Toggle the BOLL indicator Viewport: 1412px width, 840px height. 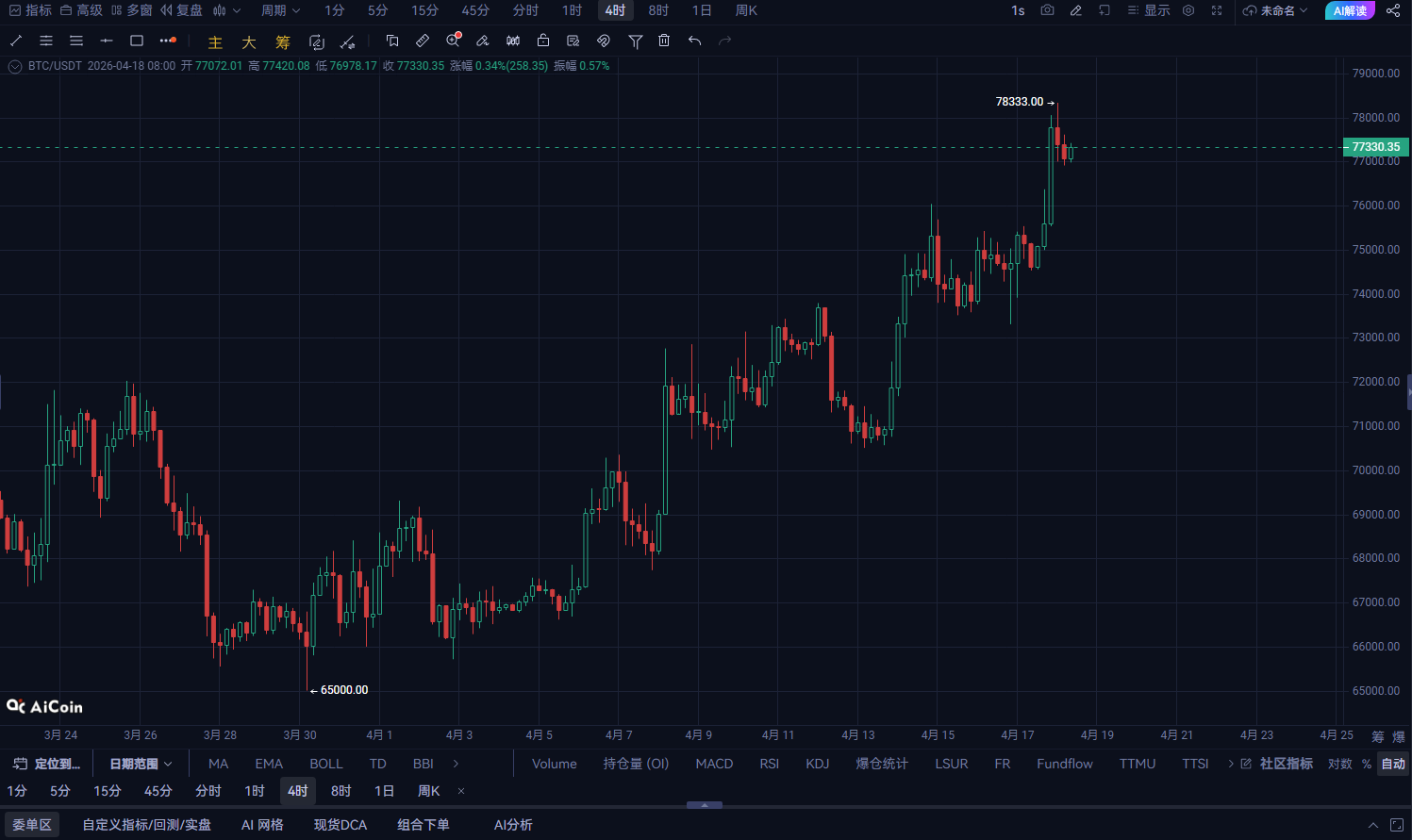(326, 764)
